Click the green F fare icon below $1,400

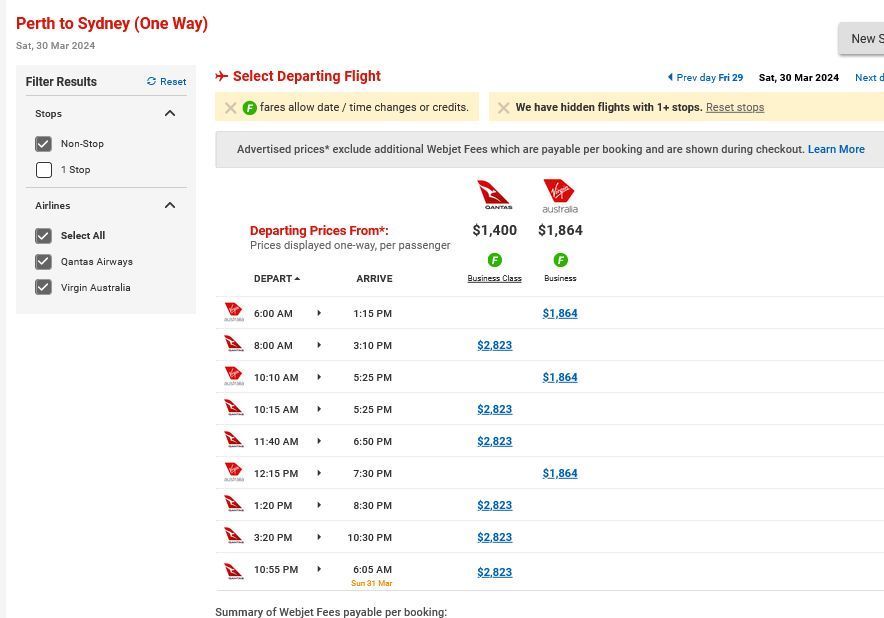coord(494,261)
